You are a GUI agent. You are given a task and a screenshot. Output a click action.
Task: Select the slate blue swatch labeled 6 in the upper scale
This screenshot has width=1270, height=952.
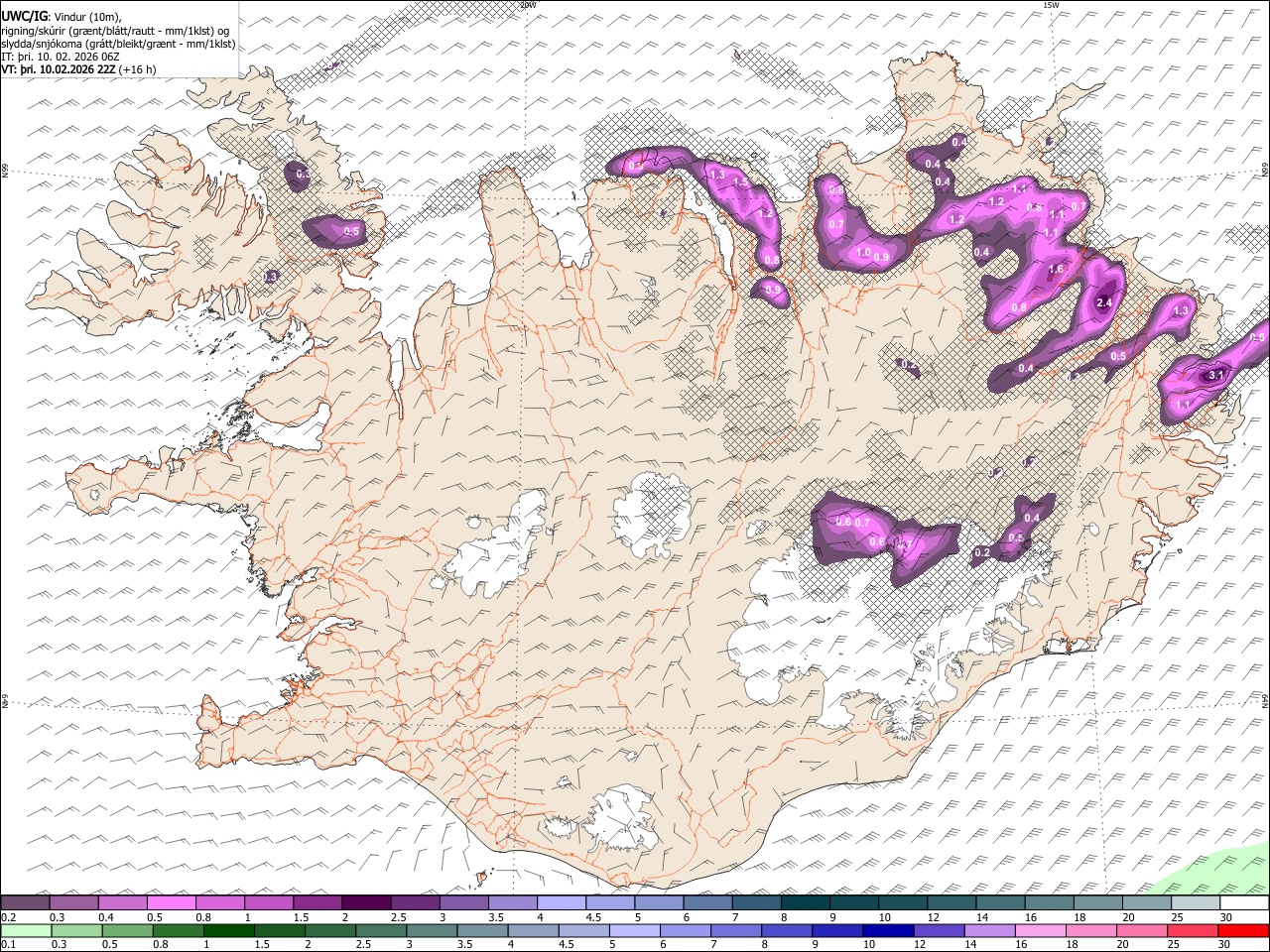[708, 902]
